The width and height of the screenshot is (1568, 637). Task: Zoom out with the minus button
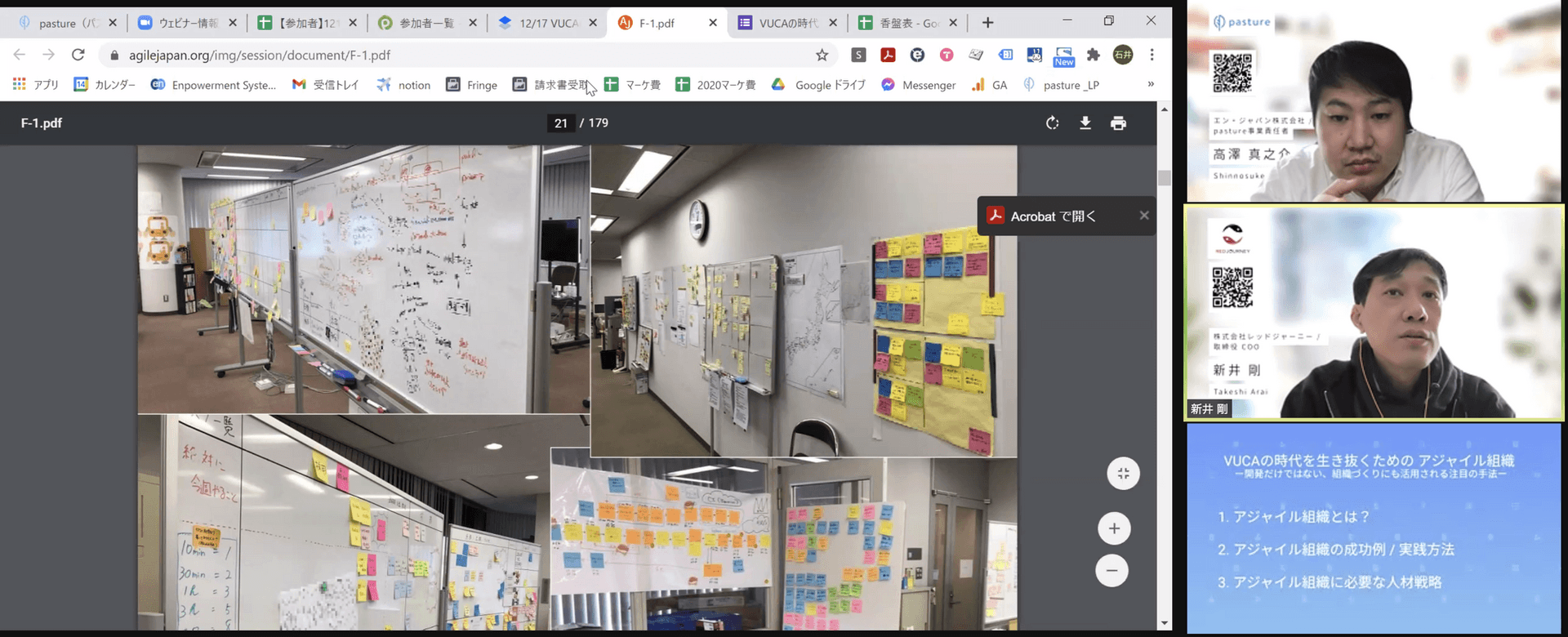[x=1111, y=571]
